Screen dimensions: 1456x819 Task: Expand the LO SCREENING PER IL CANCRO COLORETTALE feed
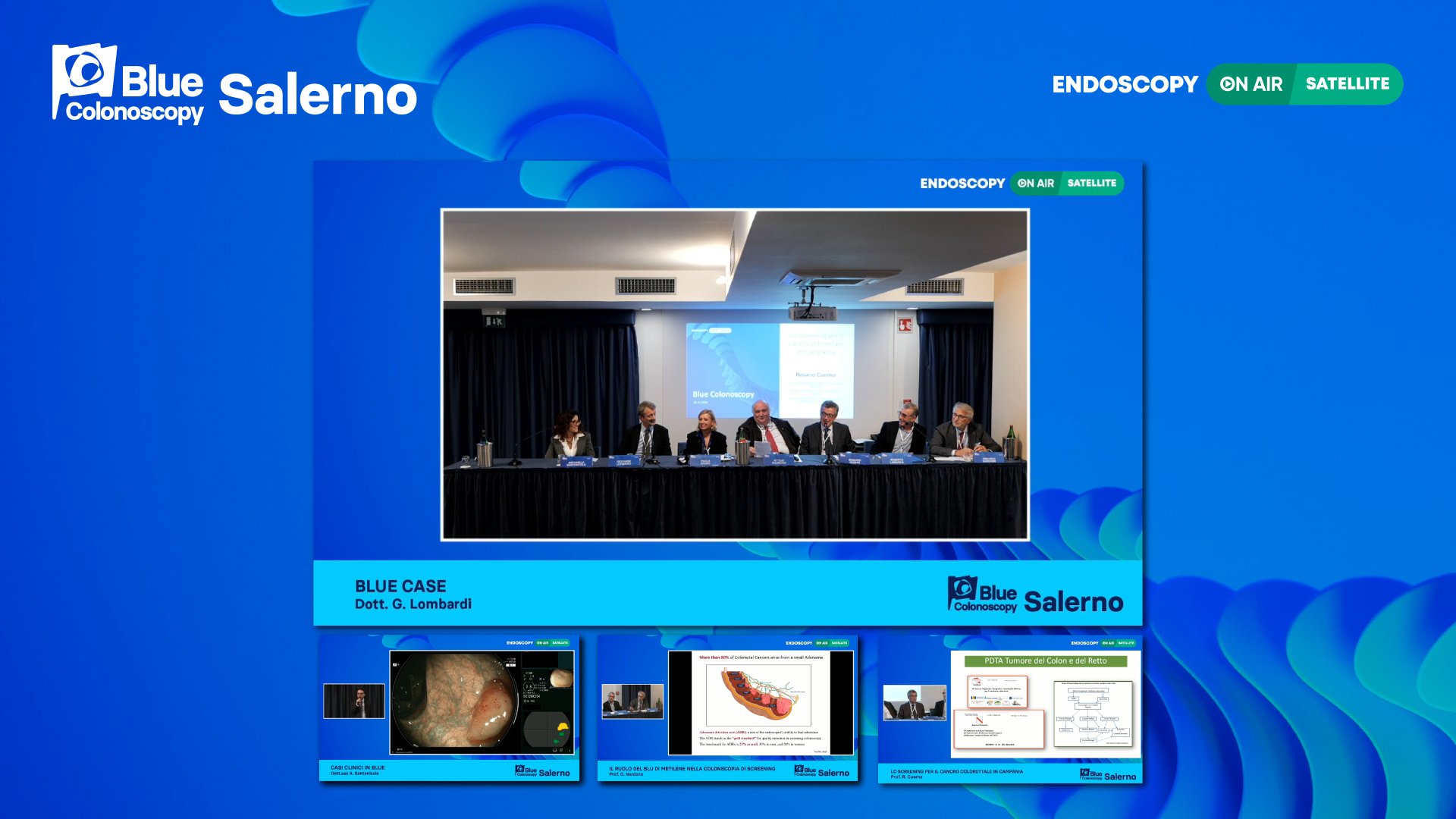point(1009,705)
